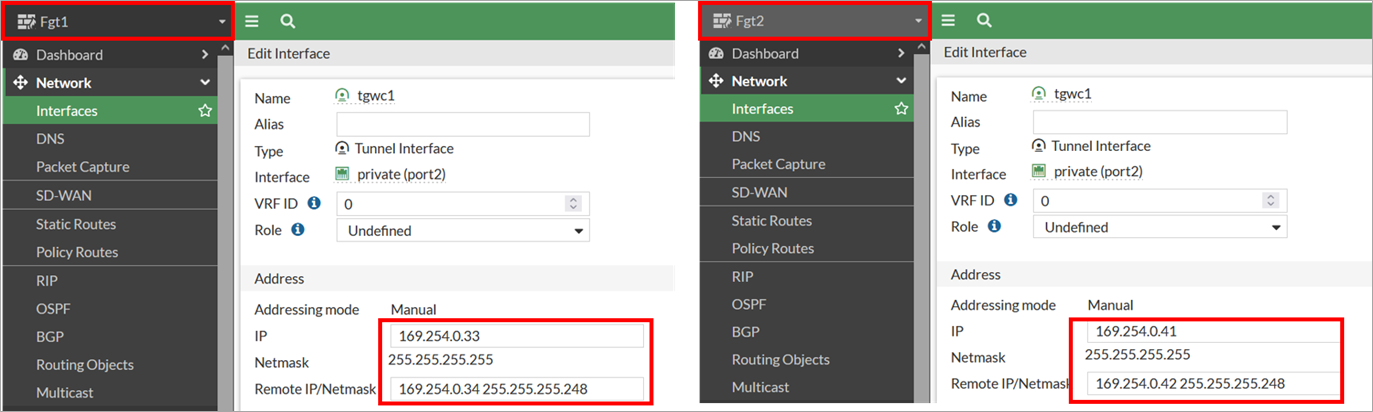Image resolution: width=1373 pixels, height=412 pixels.
Task: Click the Fgt1 FortiGate logo icon
Action: pyautogui.click(x=27, y=21)
